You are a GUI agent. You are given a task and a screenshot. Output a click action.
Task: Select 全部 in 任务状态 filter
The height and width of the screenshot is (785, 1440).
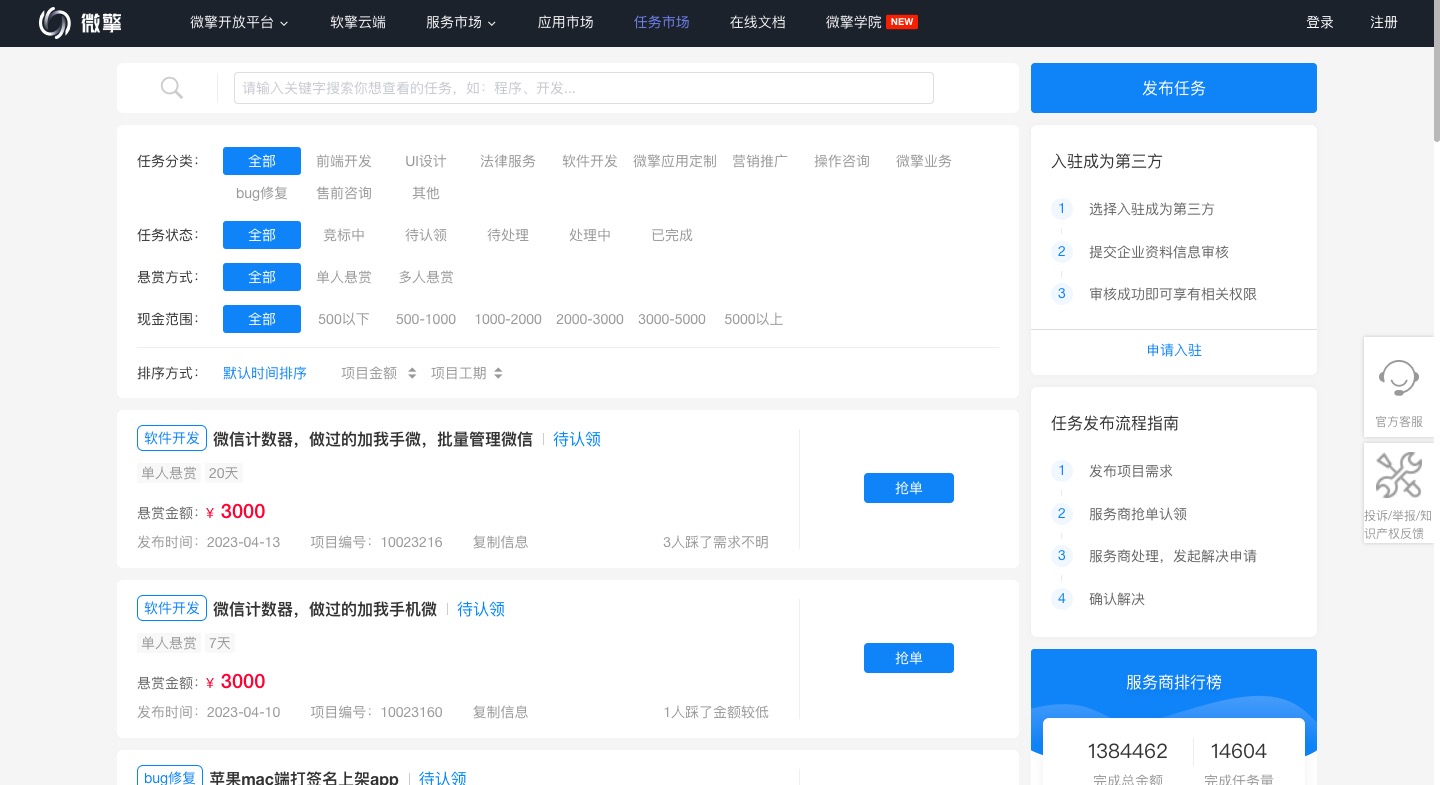tap(262, 235)
